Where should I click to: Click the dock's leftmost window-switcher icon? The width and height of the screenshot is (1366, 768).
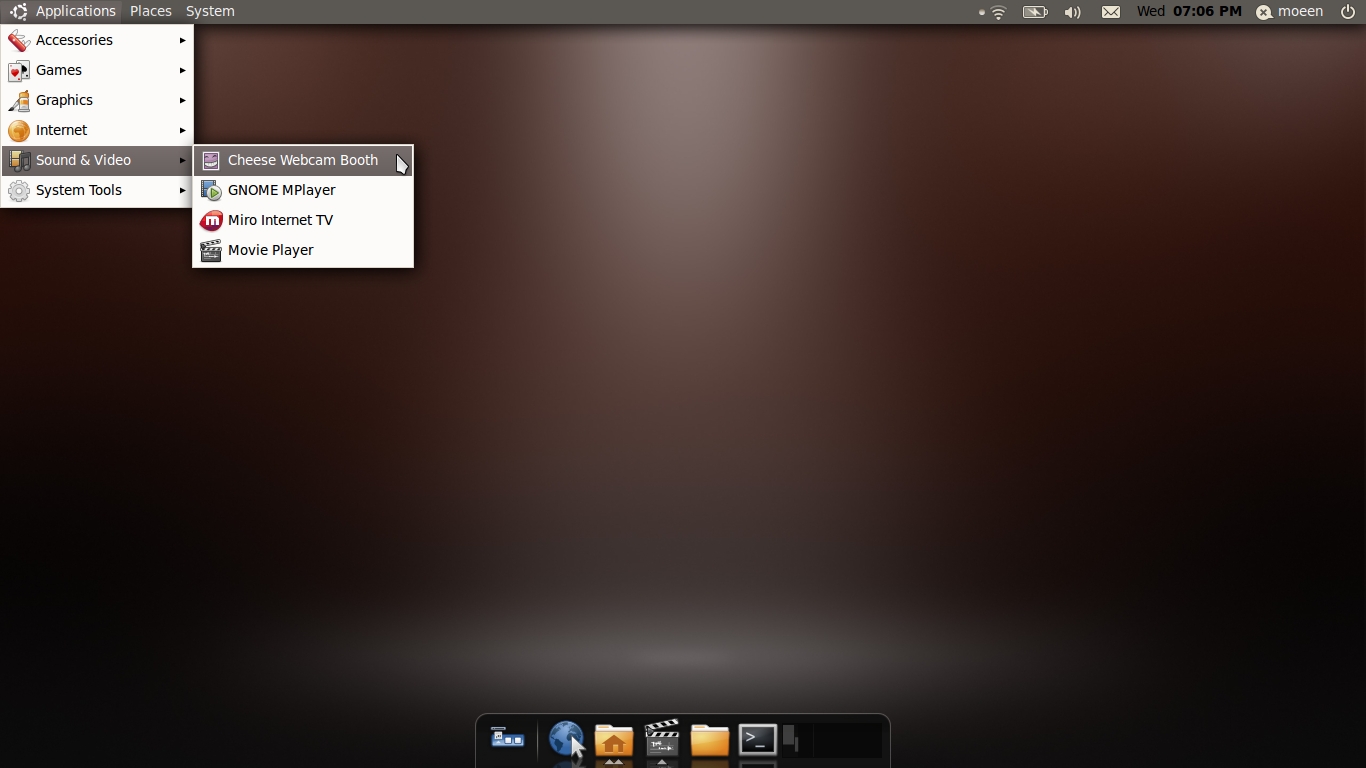point(508,739)
